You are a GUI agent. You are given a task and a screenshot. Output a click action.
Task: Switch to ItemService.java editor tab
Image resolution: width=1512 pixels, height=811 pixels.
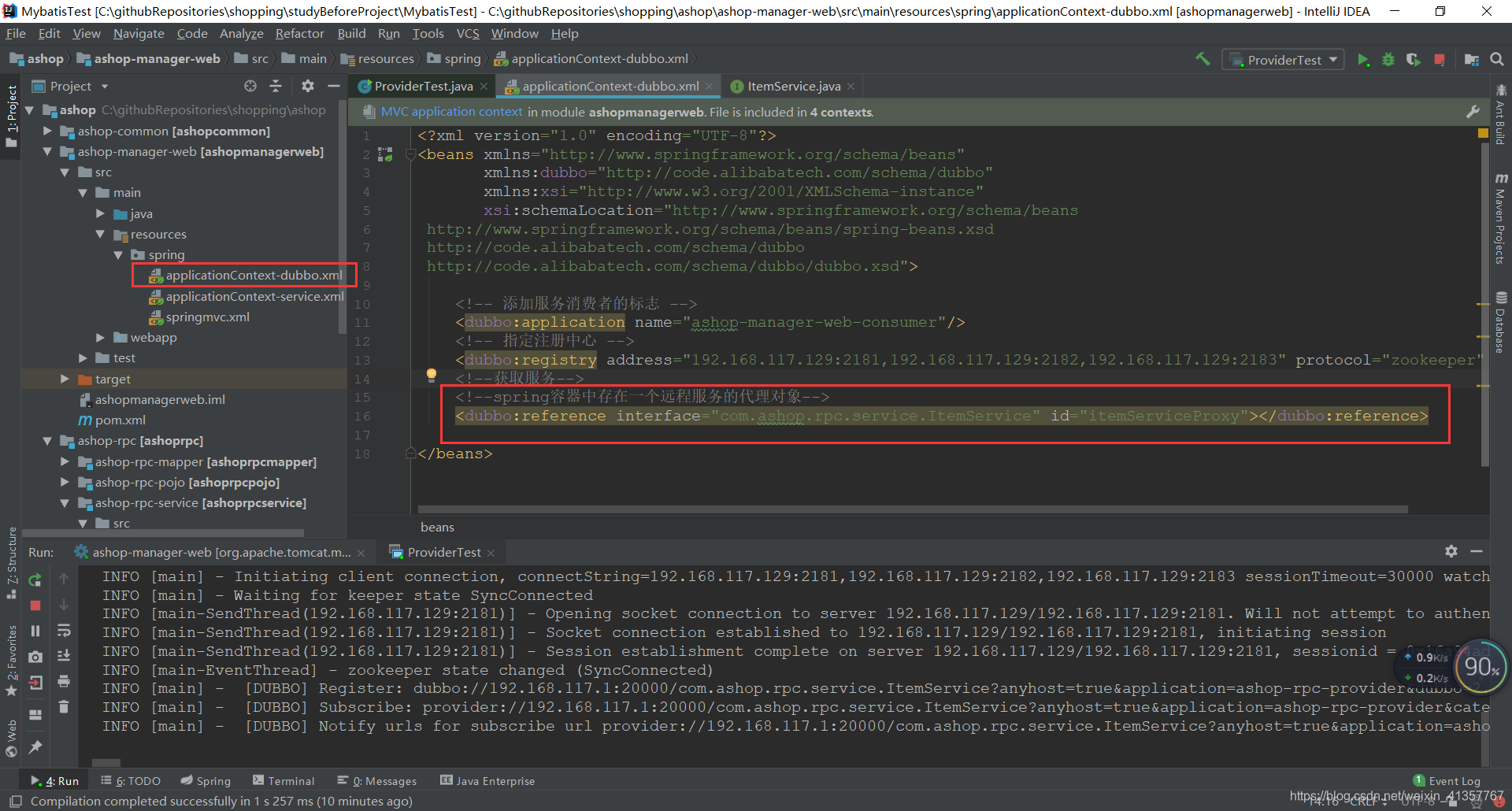tap(793, 86)
